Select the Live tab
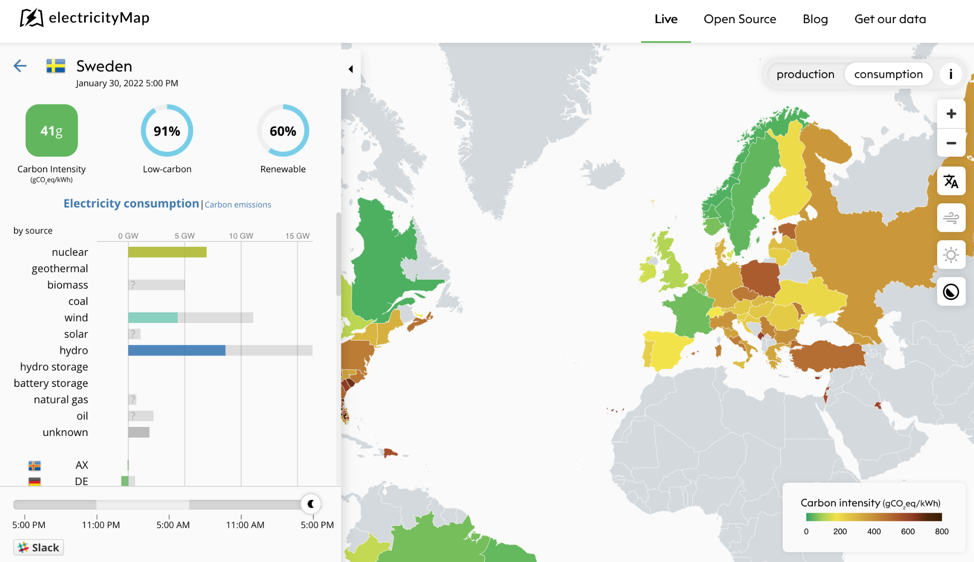Image resolution: width=974 pixels, height=562 pixels. [665, 19]
